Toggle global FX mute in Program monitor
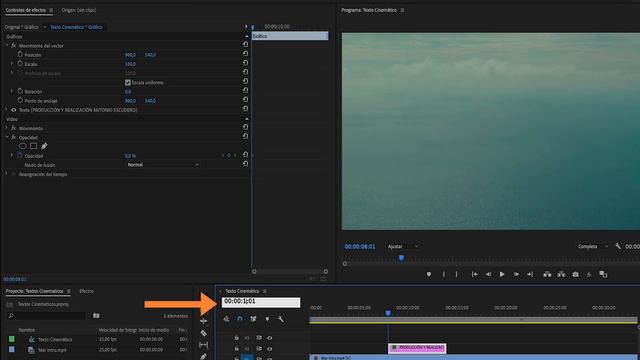640x360 pixels. coord(589,275)
